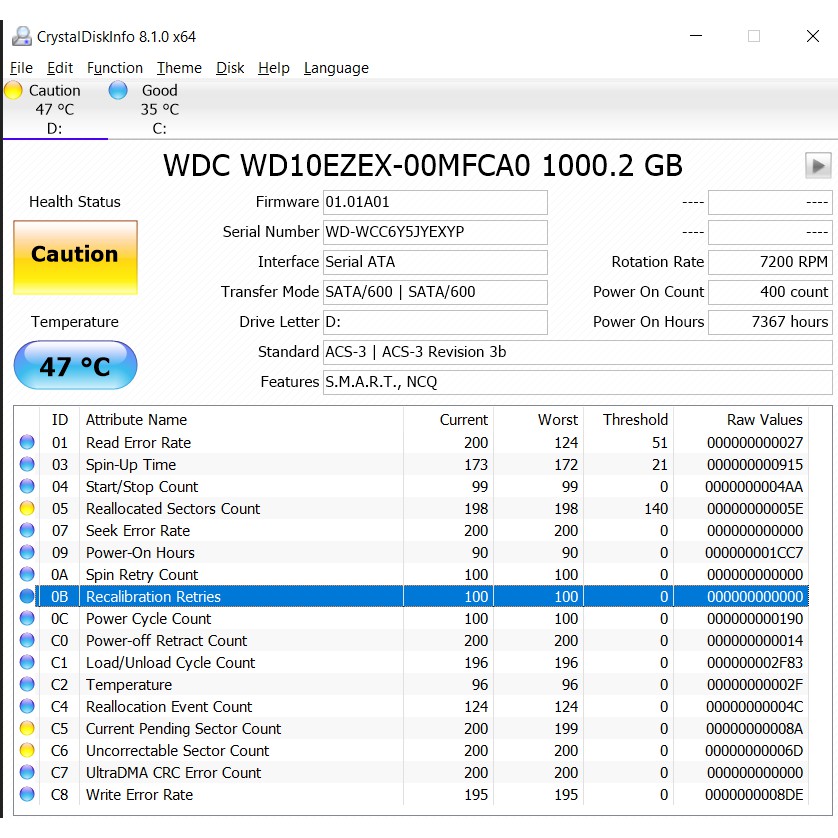Open the File menu
This screenshot has width=838, height=838.
pos(21,68)
